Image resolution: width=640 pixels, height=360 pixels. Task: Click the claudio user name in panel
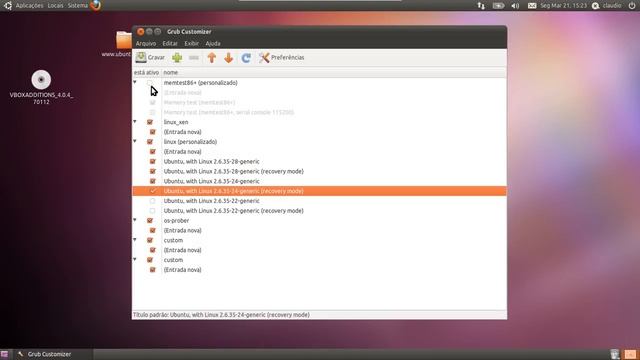612,5
